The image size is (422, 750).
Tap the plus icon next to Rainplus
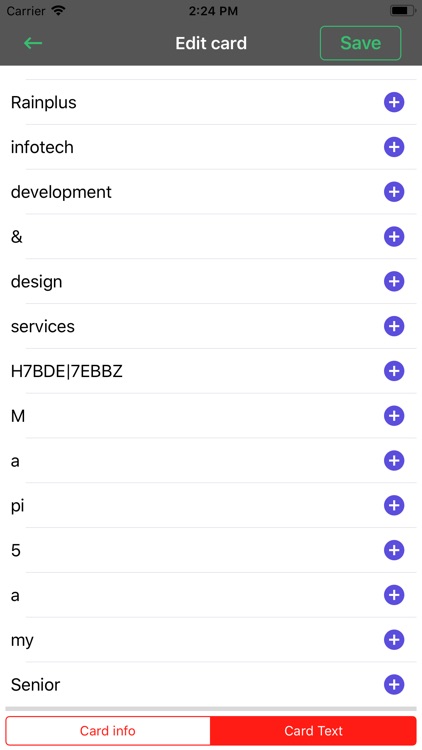[394, 102]
